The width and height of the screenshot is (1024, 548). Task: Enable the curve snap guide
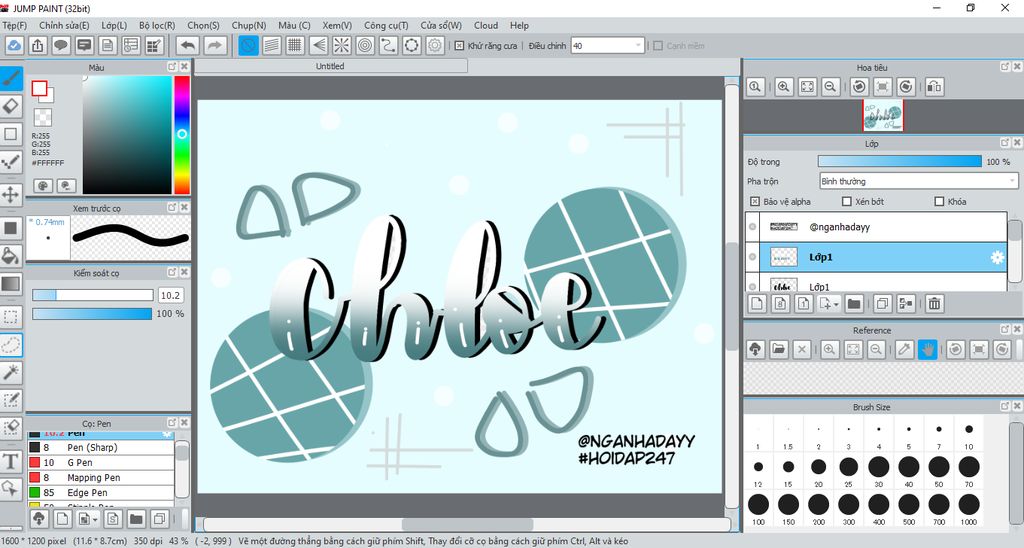pyautogui.click(x=388, y=46)
